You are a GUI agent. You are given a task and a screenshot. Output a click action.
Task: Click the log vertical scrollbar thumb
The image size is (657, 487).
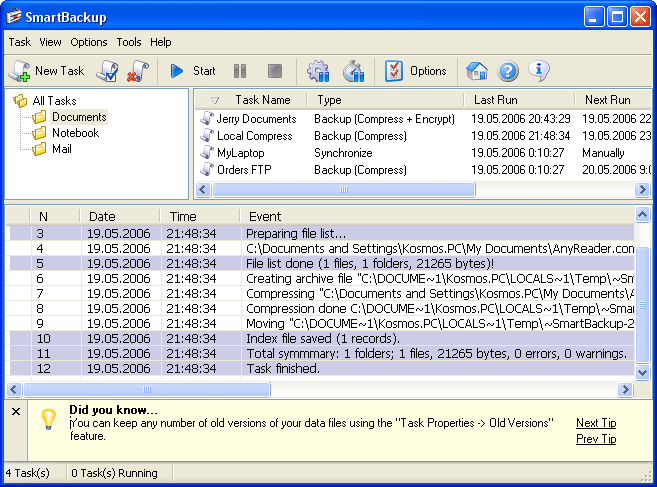[642, 306]
